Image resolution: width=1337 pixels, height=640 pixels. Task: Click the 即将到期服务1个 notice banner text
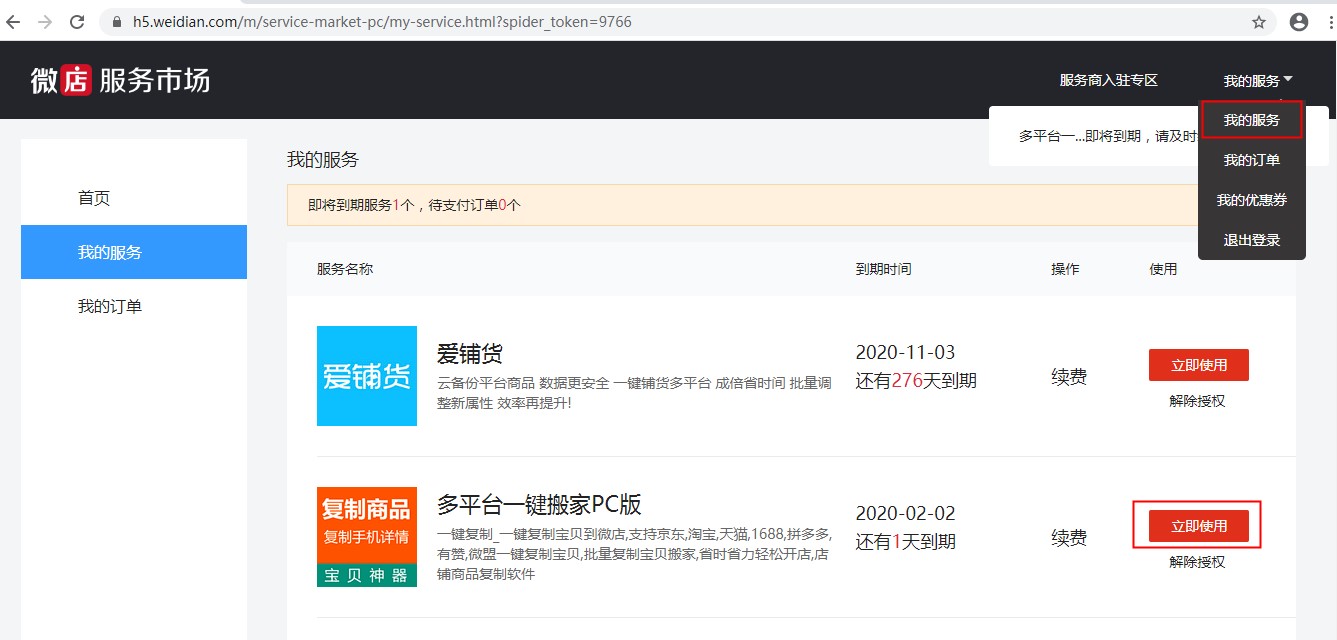415,205
